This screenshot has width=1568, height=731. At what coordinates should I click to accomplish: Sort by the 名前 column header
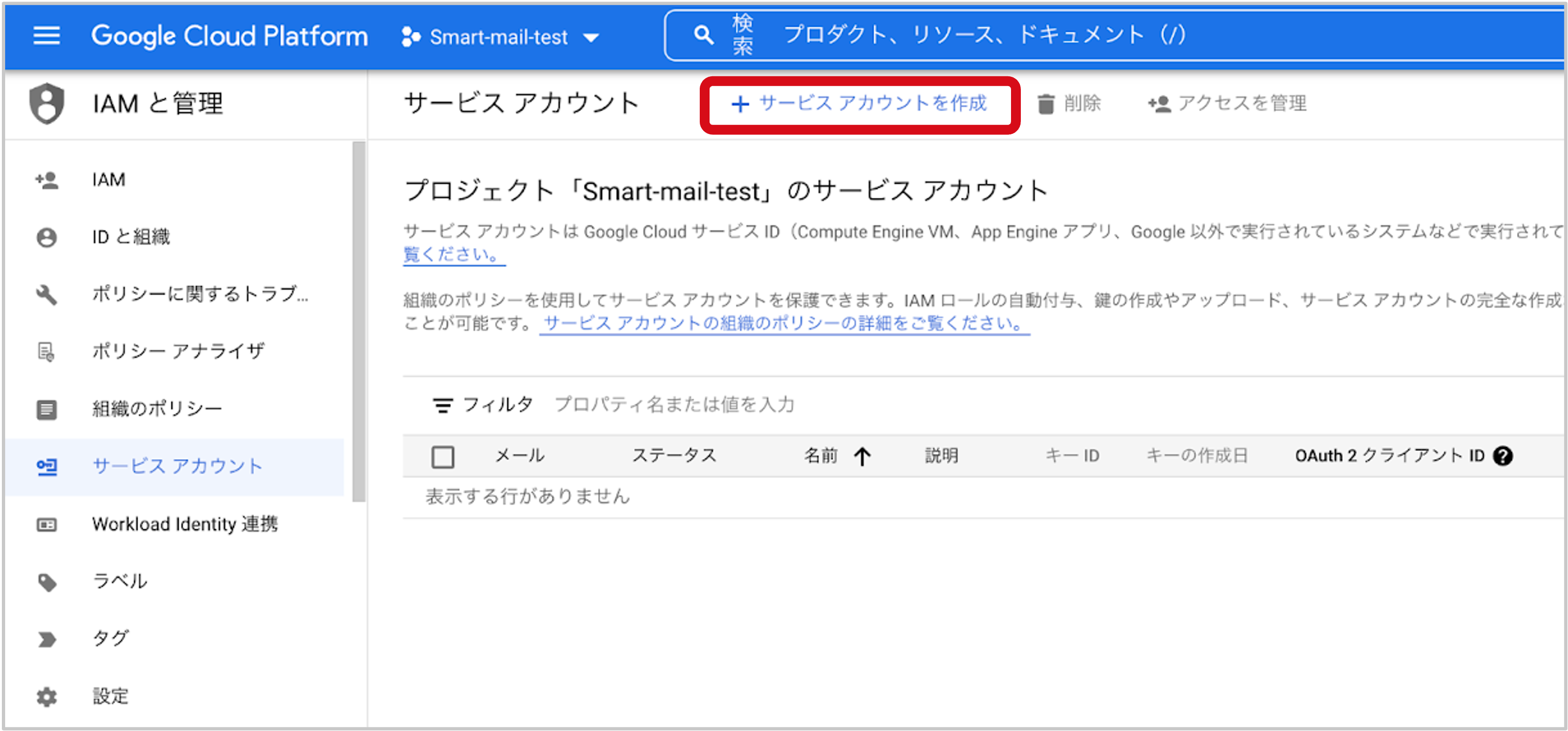click(821, 455)
